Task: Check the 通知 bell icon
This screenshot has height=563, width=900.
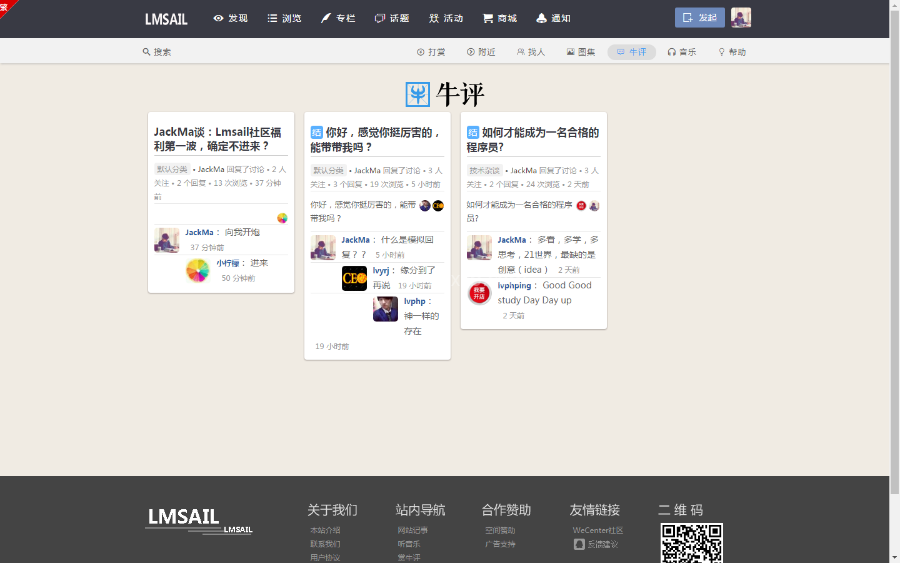Action: (x=541, y=18)
